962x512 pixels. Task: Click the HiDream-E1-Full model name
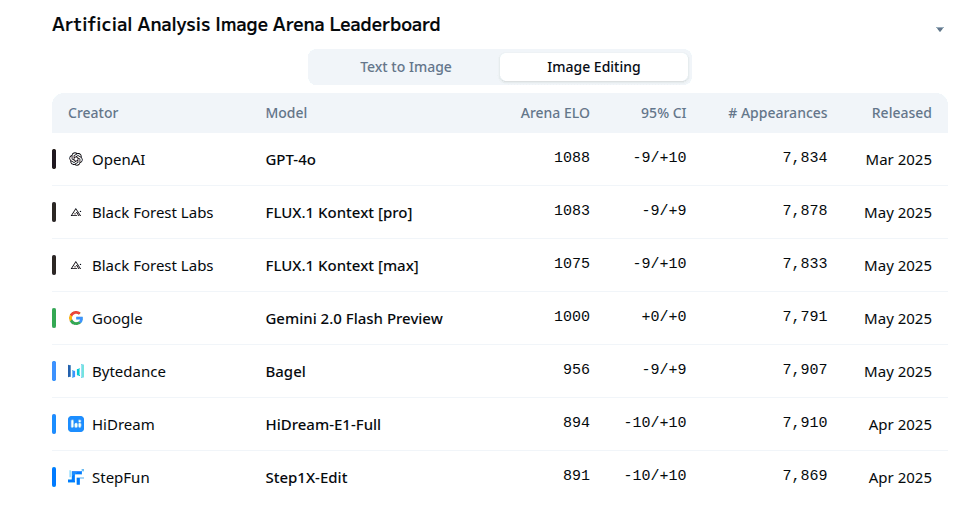tap(323, 425)
